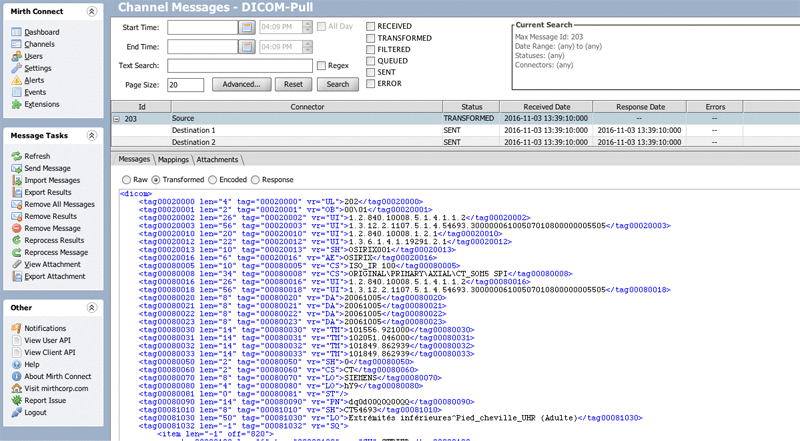Click the Search button
Screen dimensions: 800x441
(x=338, y=84)
